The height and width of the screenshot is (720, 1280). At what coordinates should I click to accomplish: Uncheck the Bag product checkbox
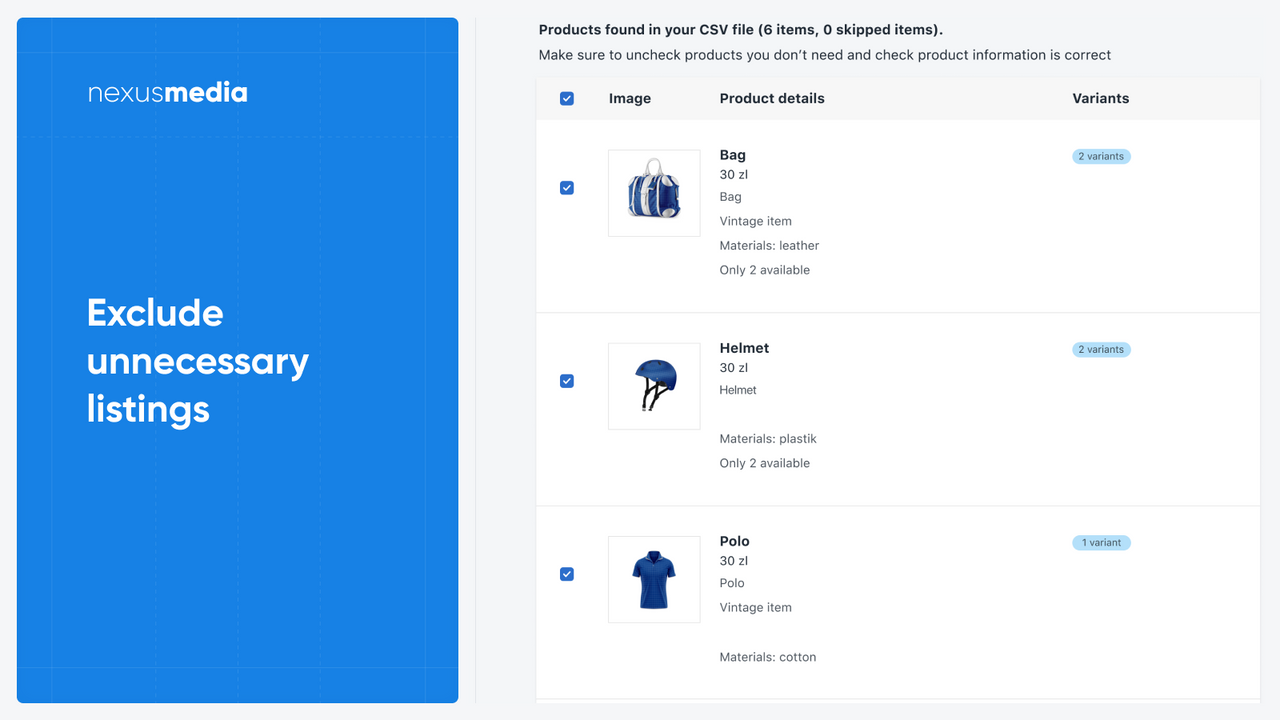[x=567, y=187]
